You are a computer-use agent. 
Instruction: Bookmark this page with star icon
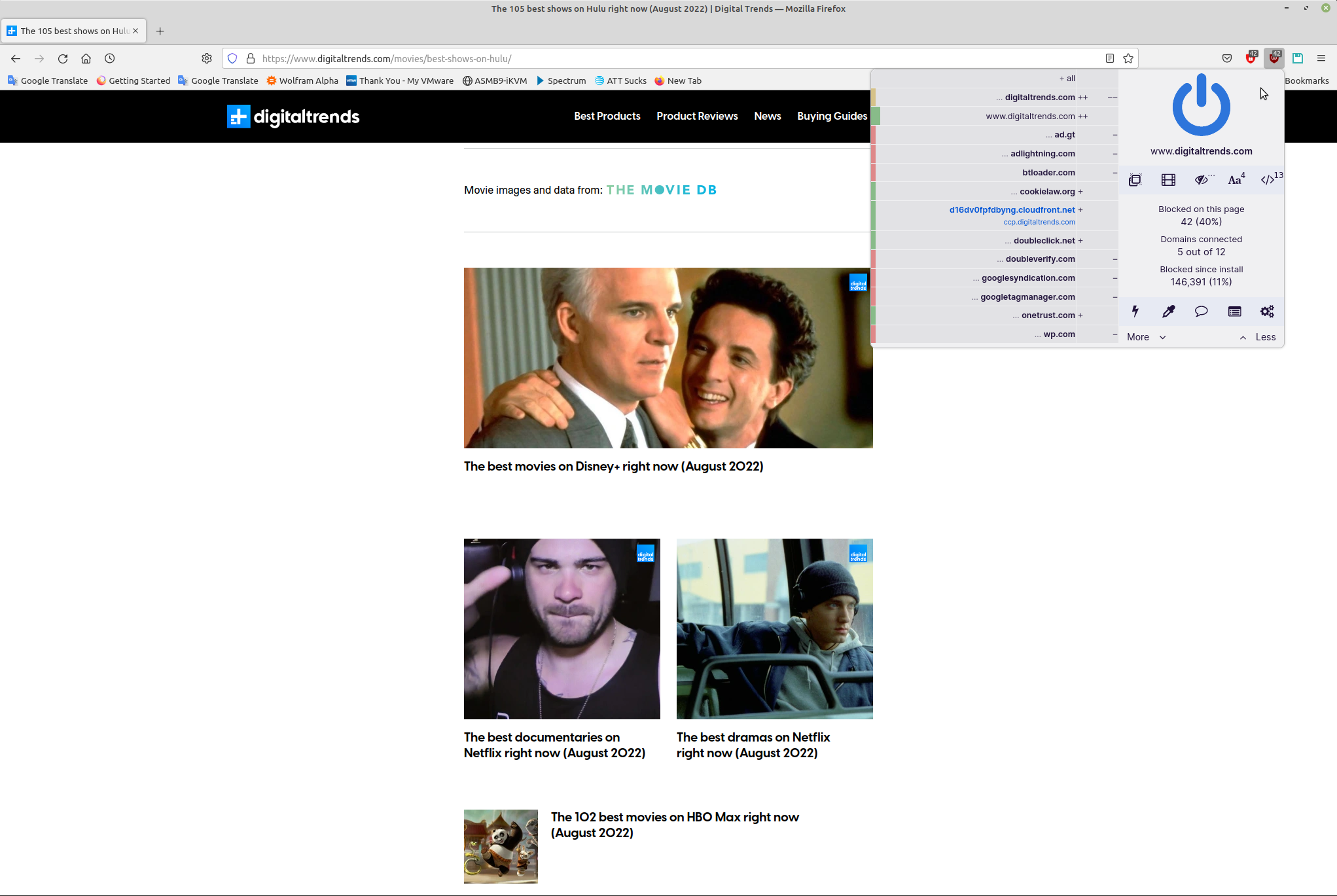coord(1128,58)
